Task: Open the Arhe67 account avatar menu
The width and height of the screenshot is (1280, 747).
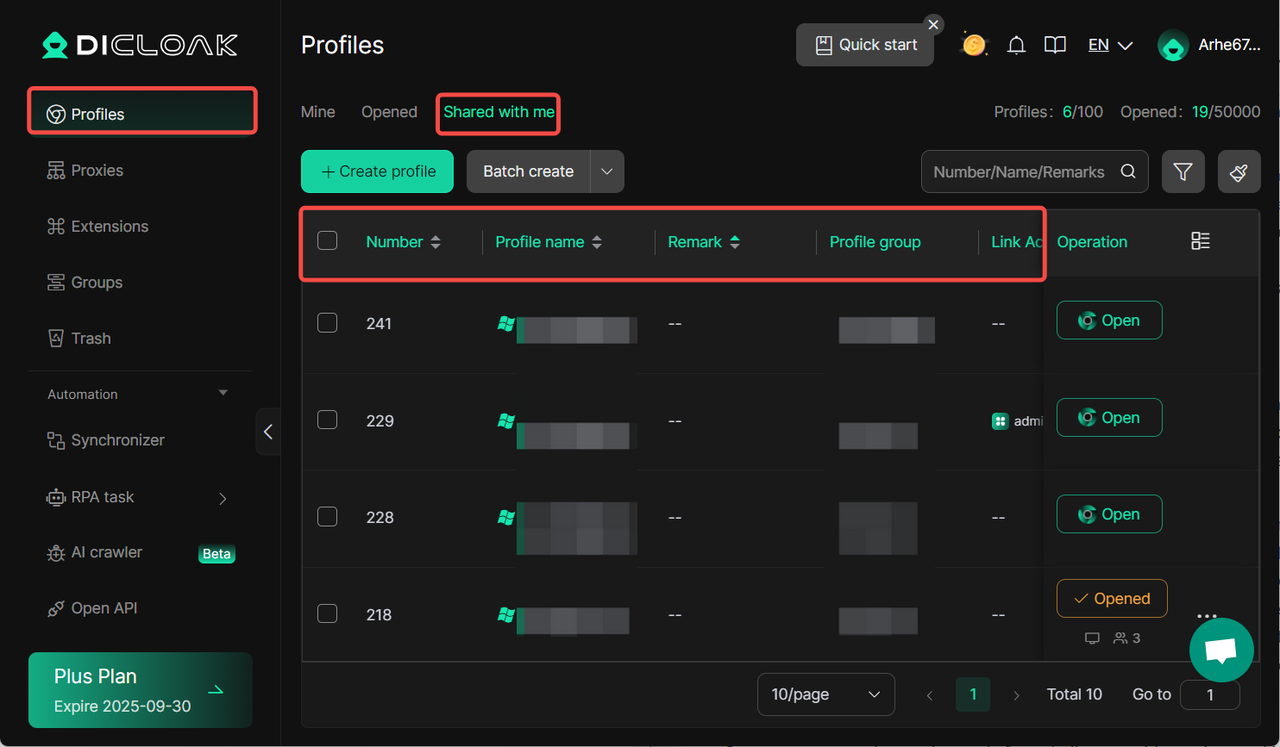Action: click(1173, 45)
